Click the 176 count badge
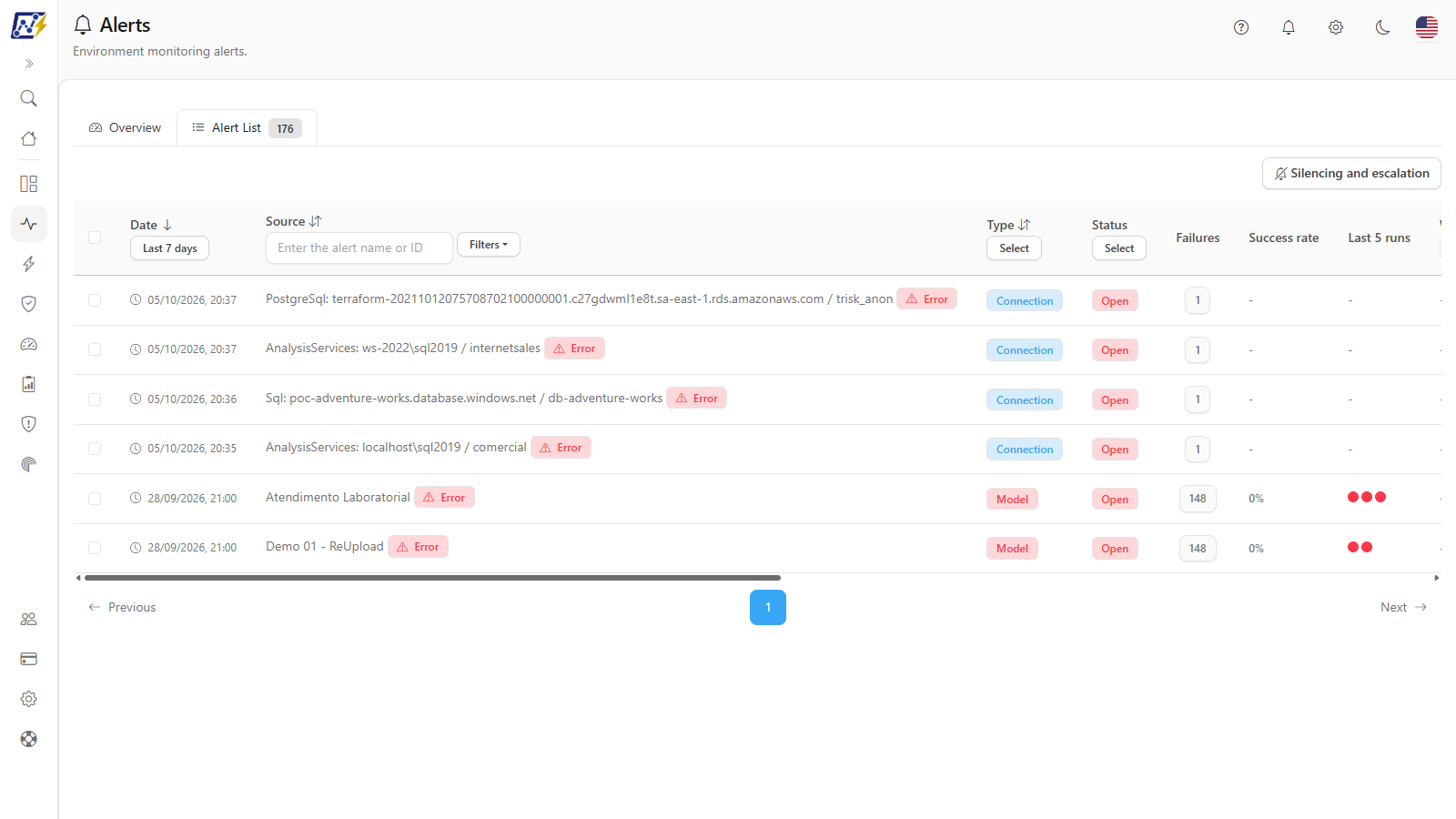This screenshot has height=819, width=1456. point(285,128)
